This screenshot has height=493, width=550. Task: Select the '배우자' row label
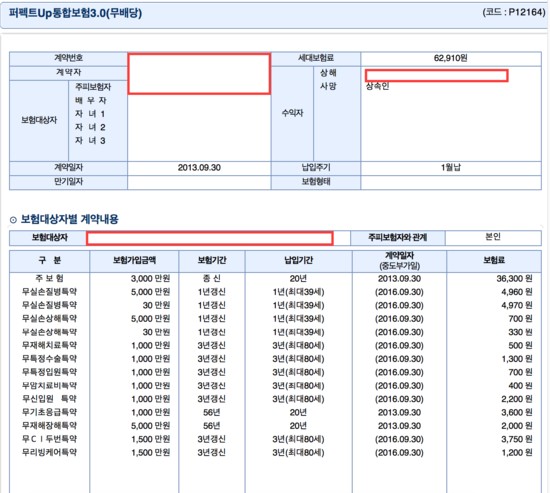coord(90,100)
